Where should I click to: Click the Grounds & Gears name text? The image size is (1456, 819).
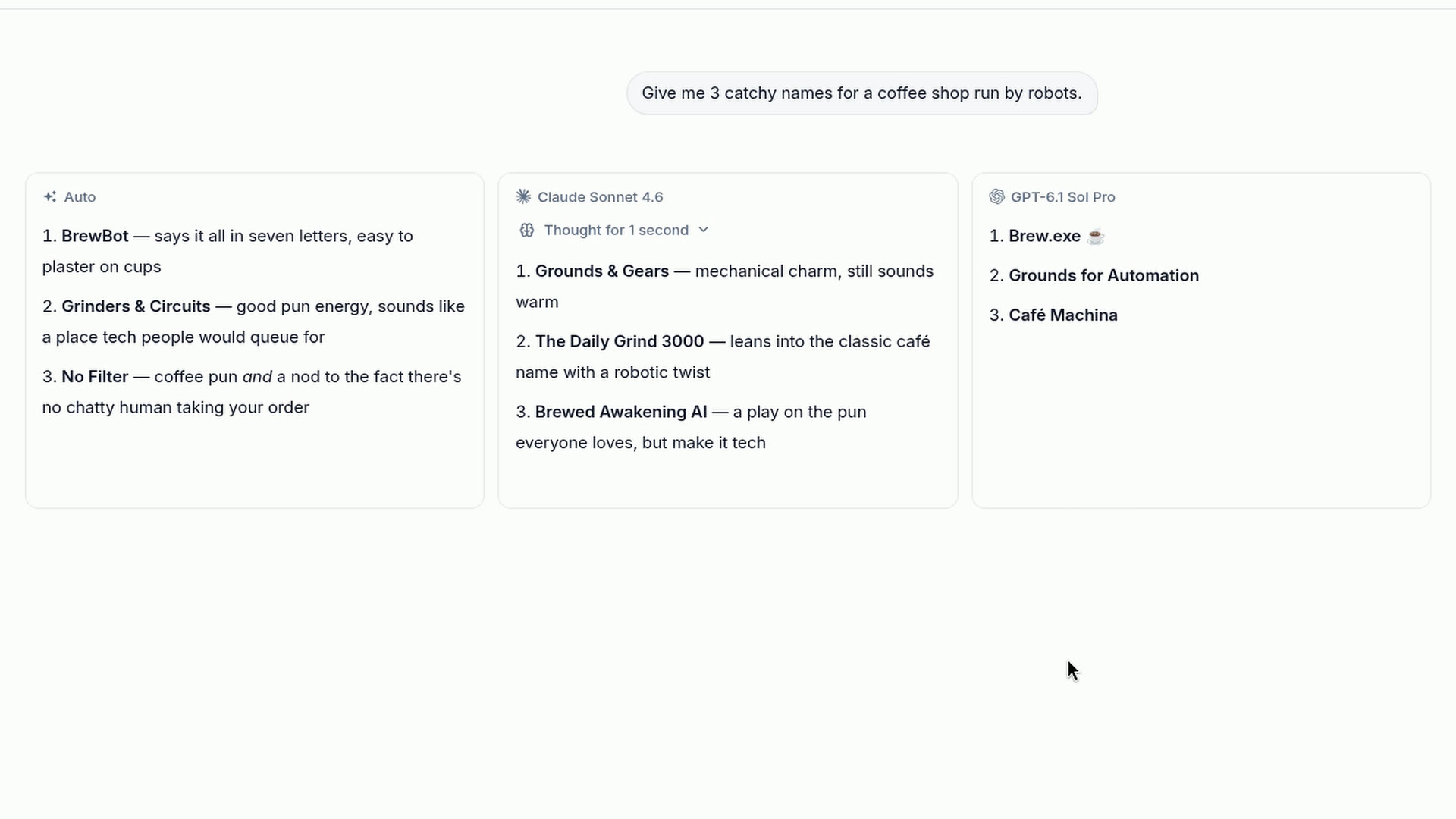tap(602, 271)
